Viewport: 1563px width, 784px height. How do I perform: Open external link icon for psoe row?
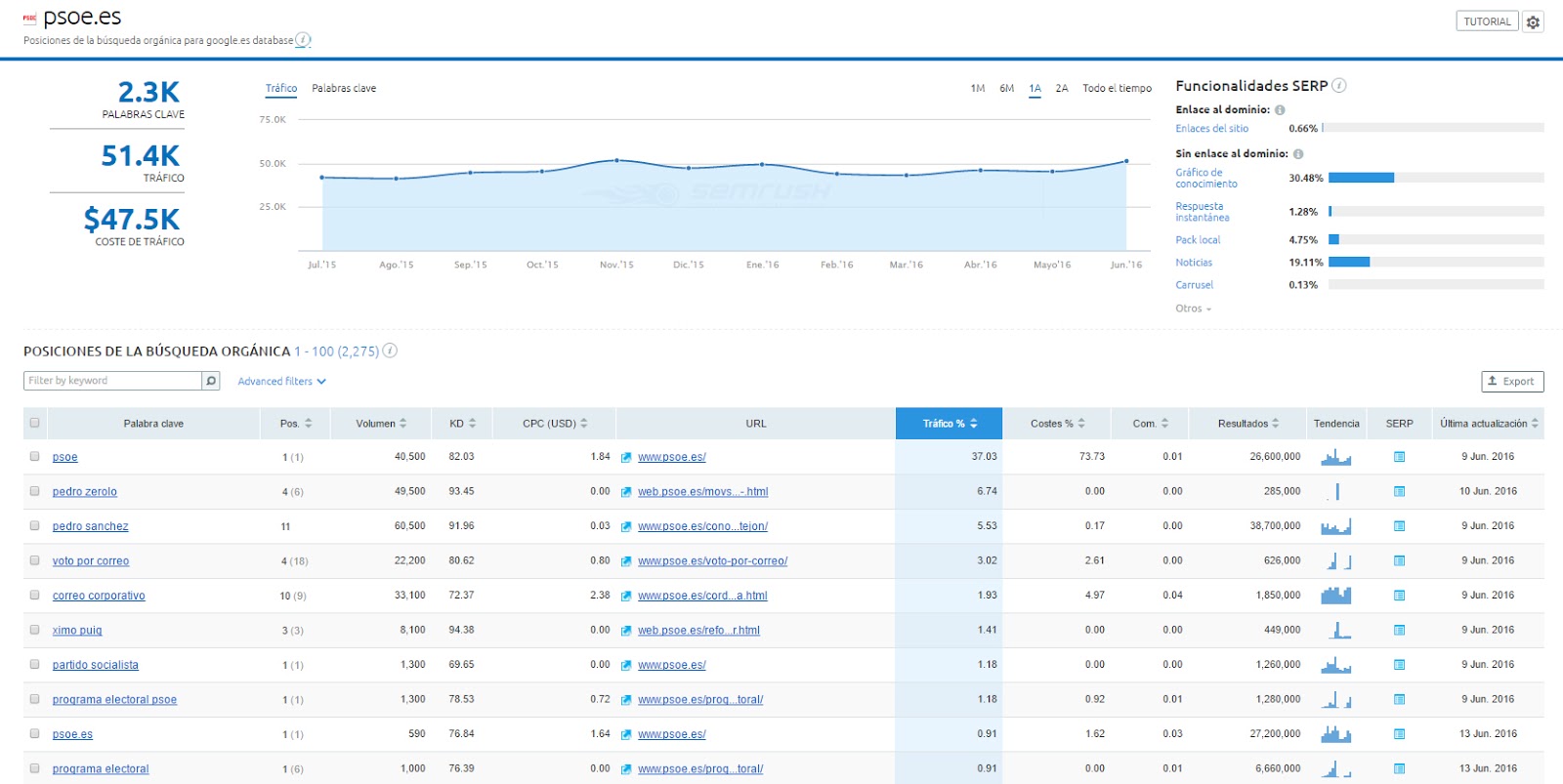(x=626, y=457)
